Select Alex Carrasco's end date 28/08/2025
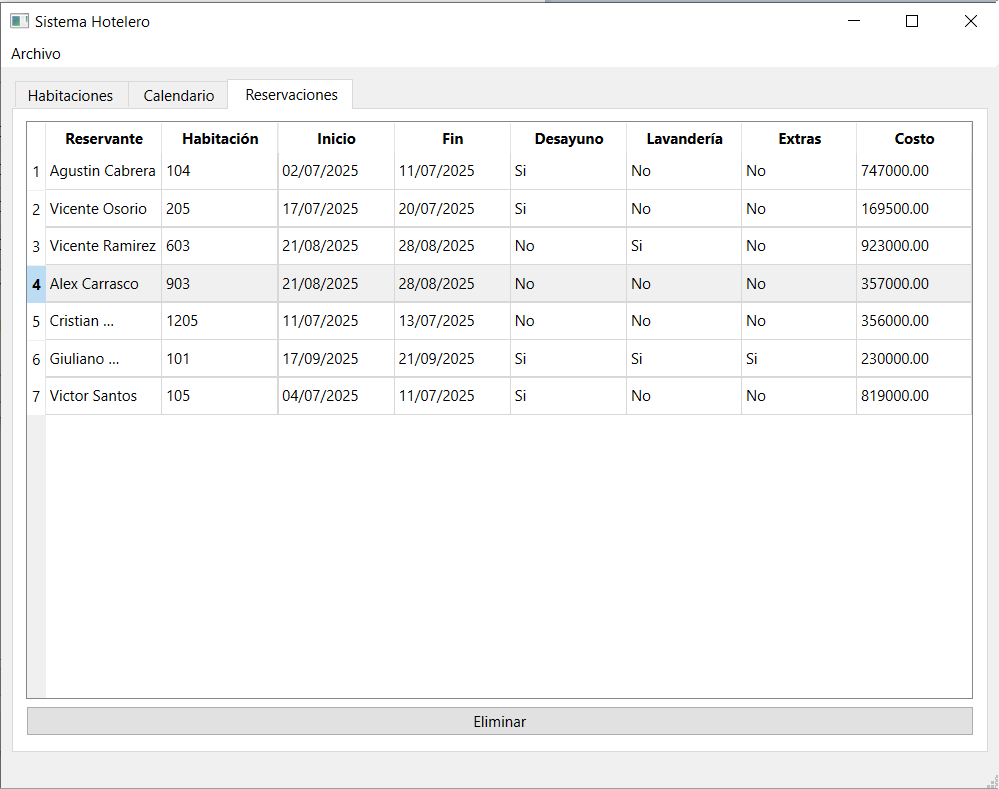The image size is (999, 789). (452, 284)
